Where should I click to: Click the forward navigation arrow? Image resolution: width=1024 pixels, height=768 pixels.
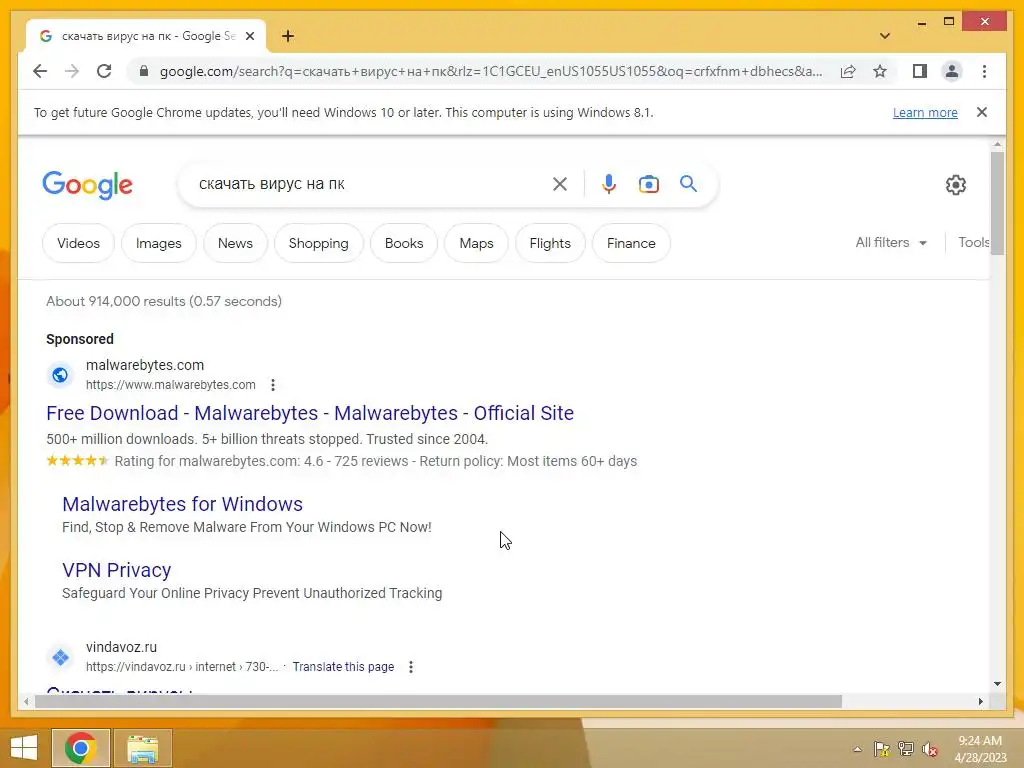tap(72, 71)
